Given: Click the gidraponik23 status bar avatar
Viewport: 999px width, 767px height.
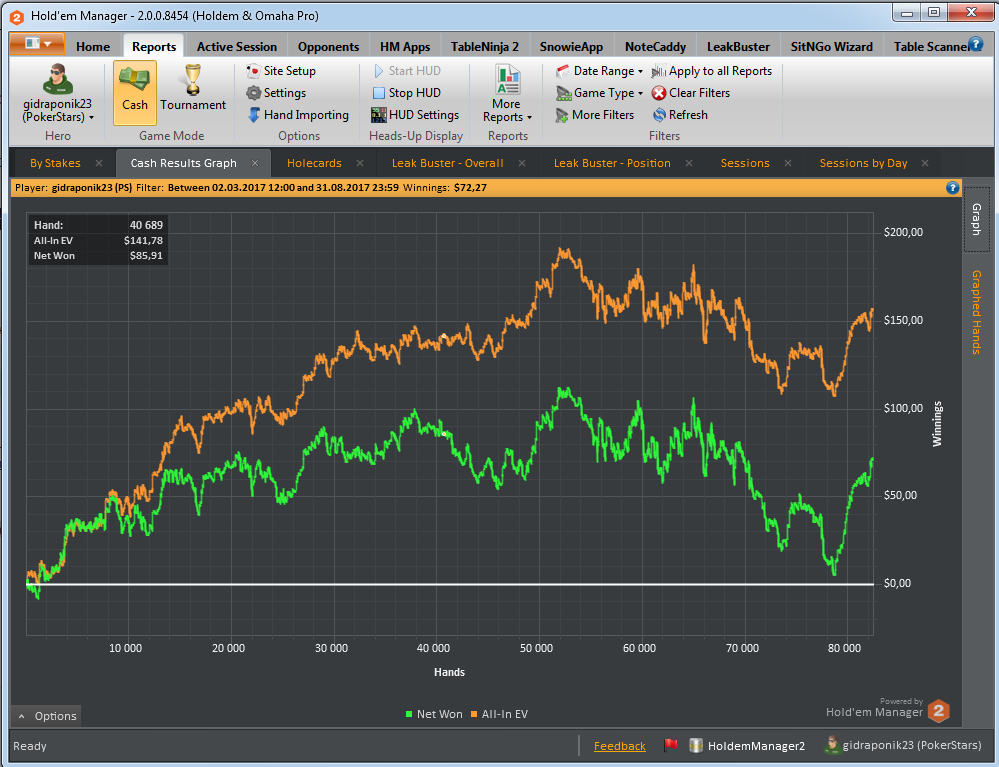Looking at the screenshot, I should [x=831, y=745].
